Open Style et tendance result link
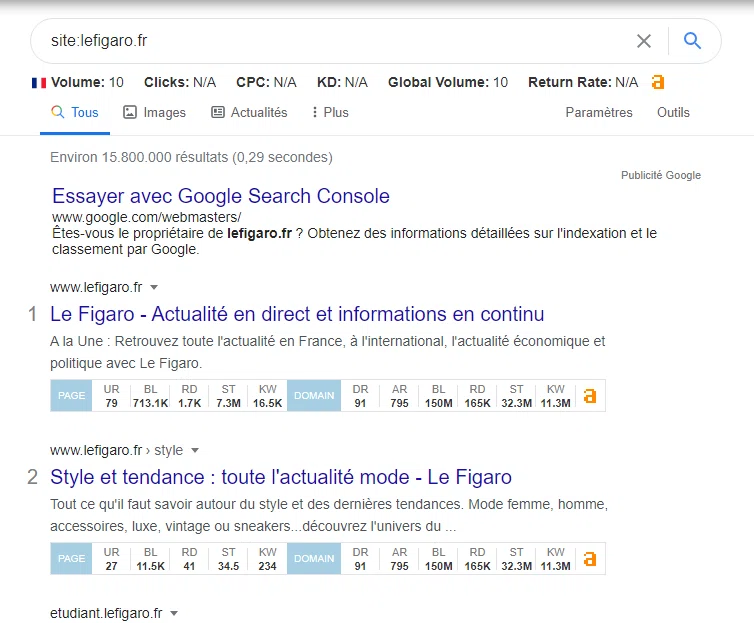 [x=281, y=477]
